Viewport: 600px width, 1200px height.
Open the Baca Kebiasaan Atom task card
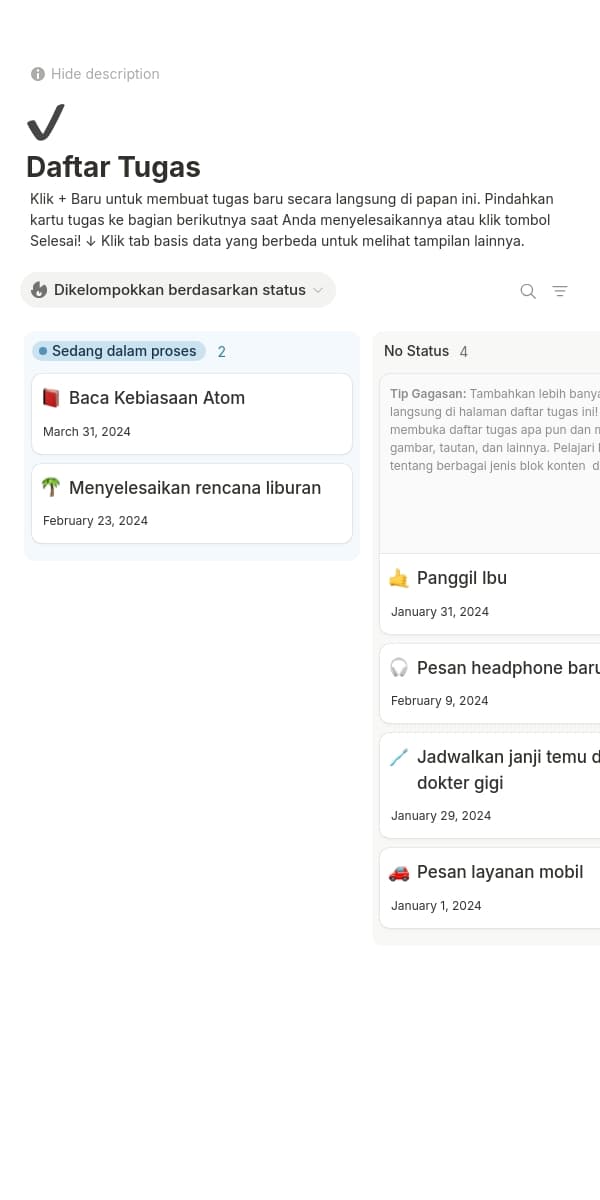(156, 397)
